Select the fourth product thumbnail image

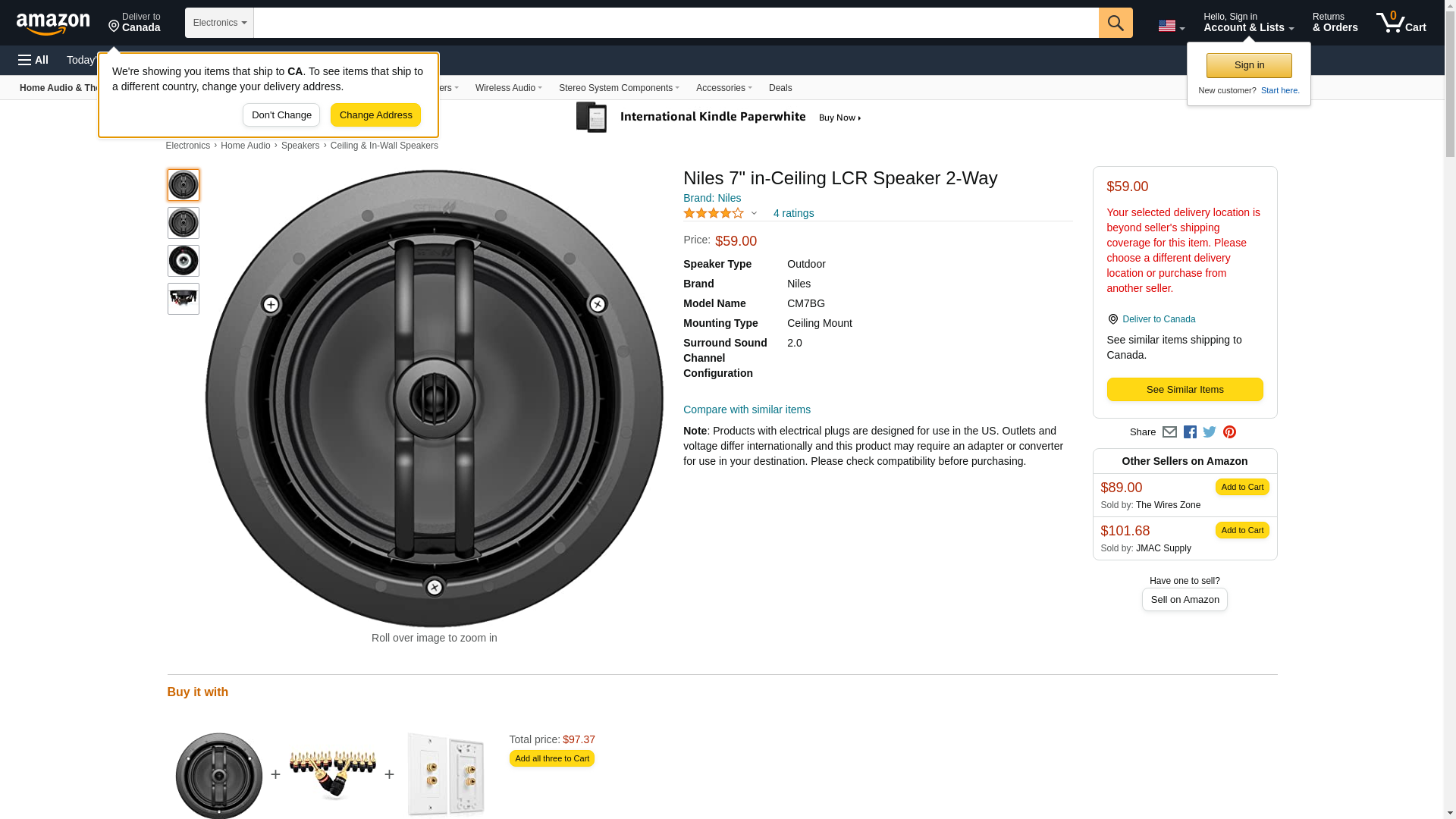point(184,299)
